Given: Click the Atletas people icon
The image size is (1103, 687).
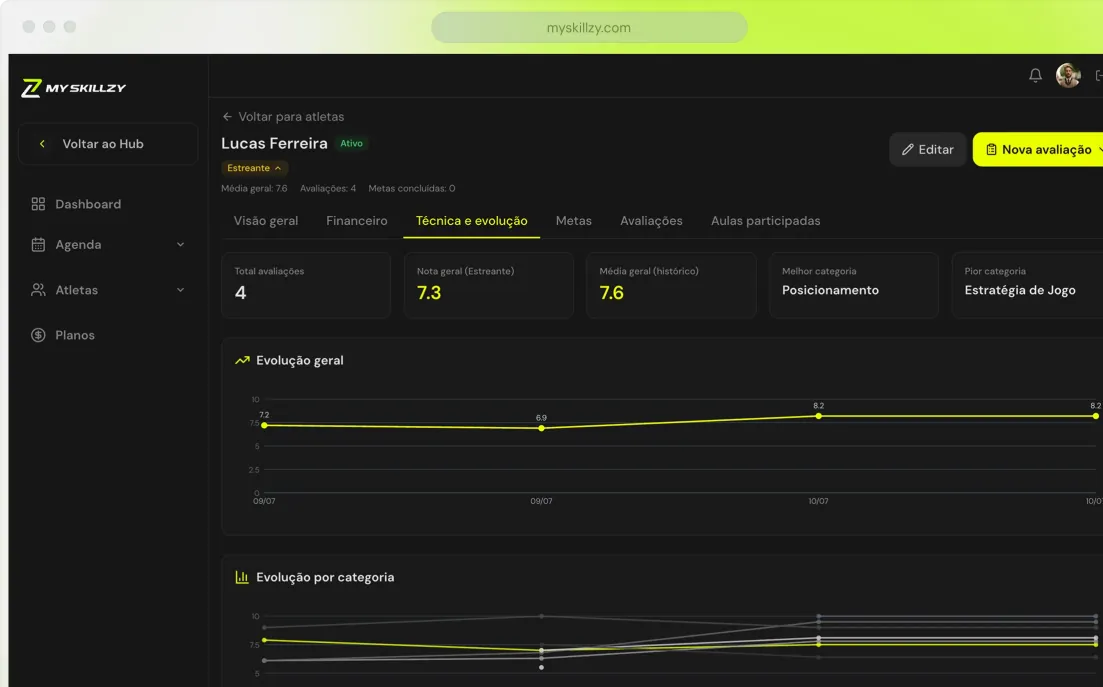Looking at the screenshot, I should (x=38, y=290).
